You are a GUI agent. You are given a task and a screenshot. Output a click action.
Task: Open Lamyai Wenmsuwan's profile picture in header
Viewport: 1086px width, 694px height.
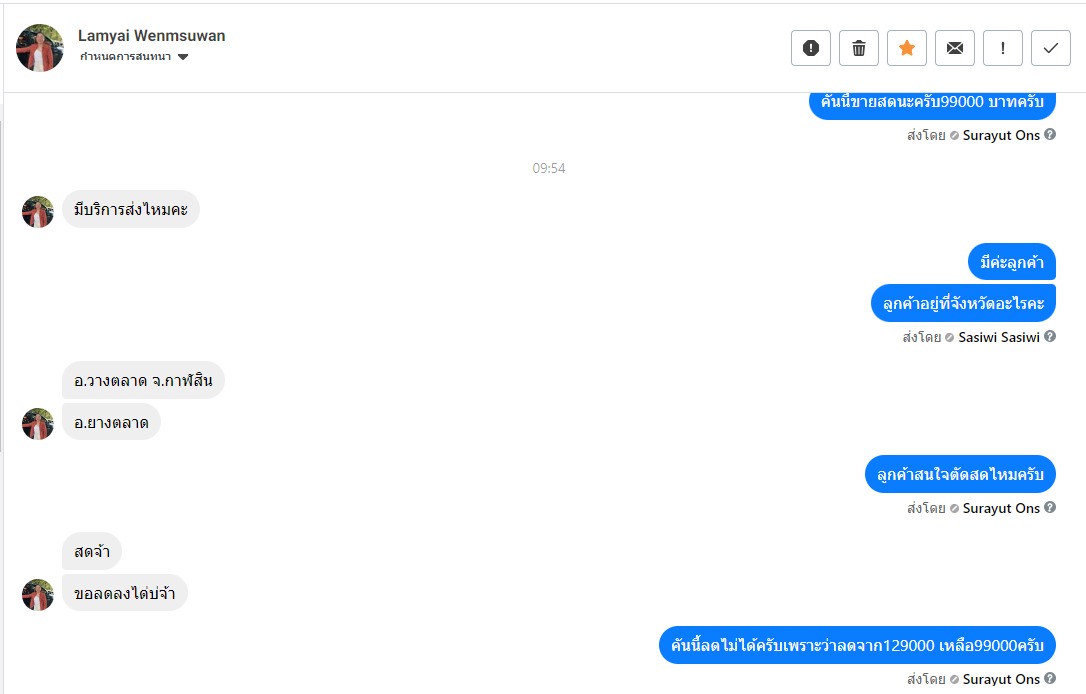[39, 48]
